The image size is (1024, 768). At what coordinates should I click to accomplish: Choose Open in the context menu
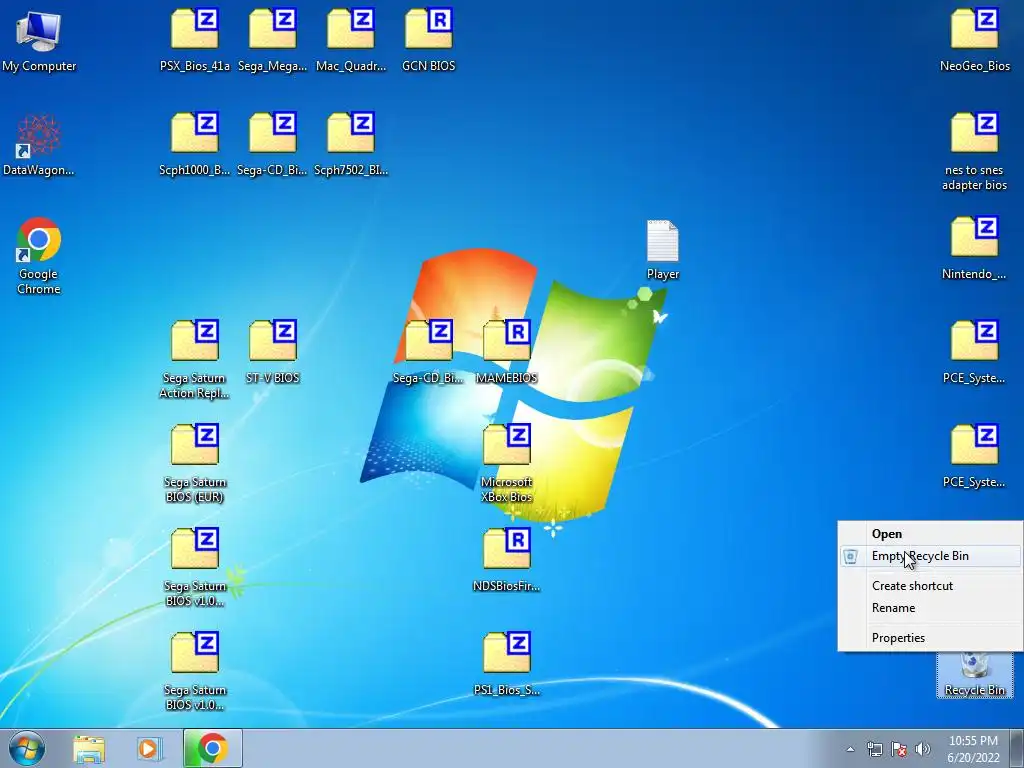pos(930,534)
